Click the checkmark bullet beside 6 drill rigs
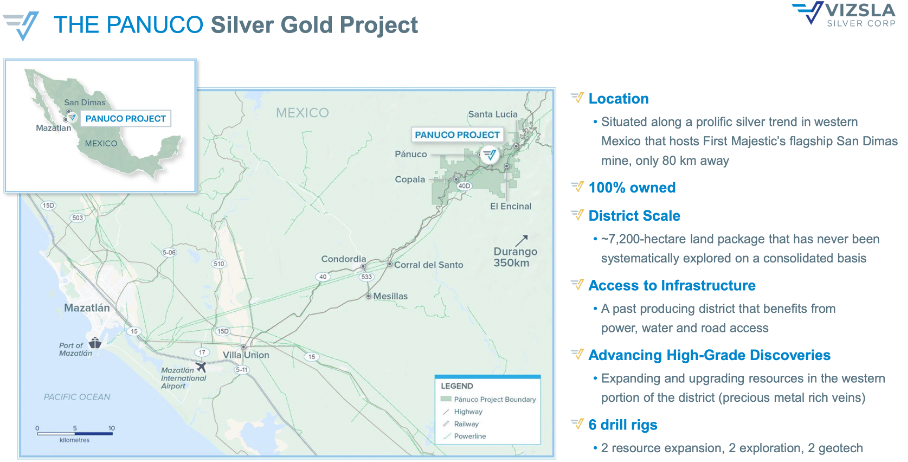908x462 pixels. coord(577,424)
